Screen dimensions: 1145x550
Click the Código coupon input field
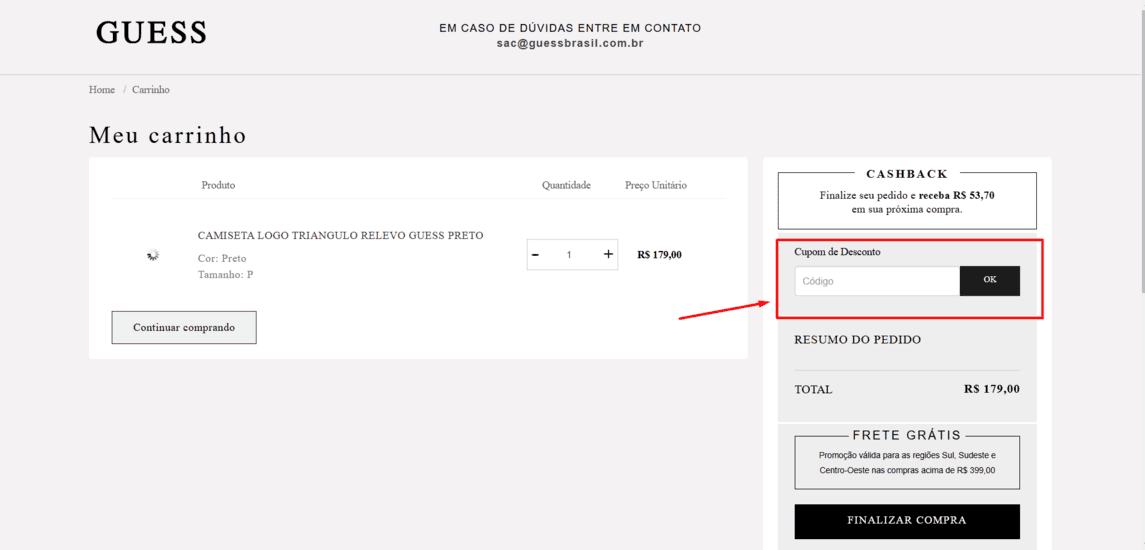click(877, 280)
